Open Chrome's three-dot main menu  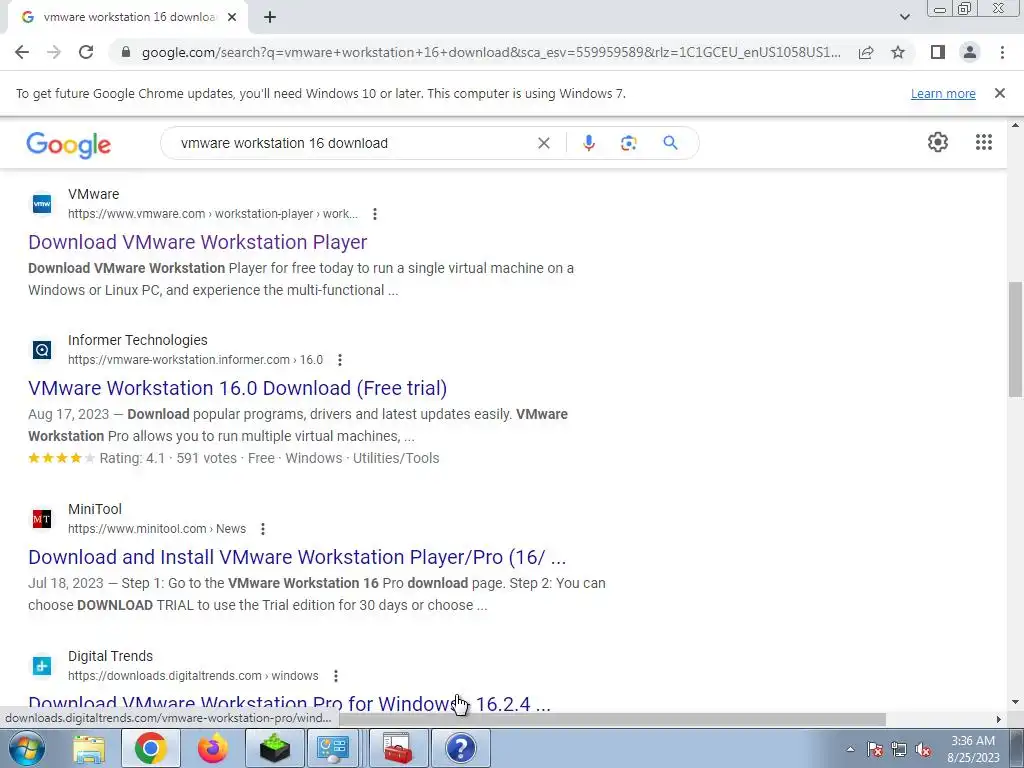(1002, 52)
